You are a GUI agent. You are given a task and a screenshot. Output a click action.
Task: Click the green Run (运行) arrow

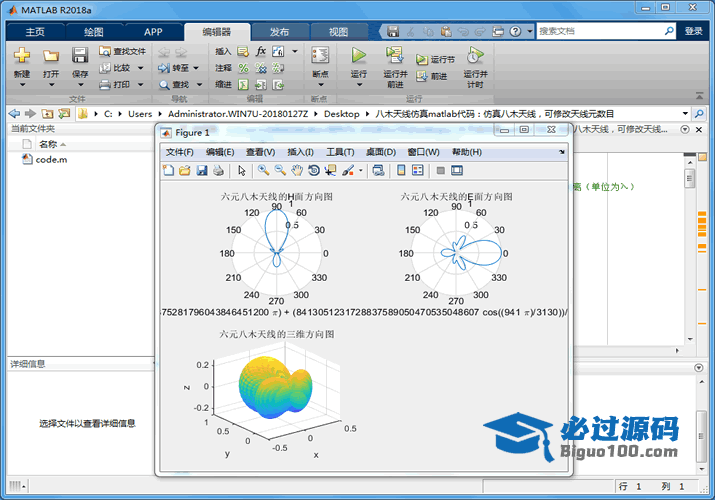pos(358,56)
